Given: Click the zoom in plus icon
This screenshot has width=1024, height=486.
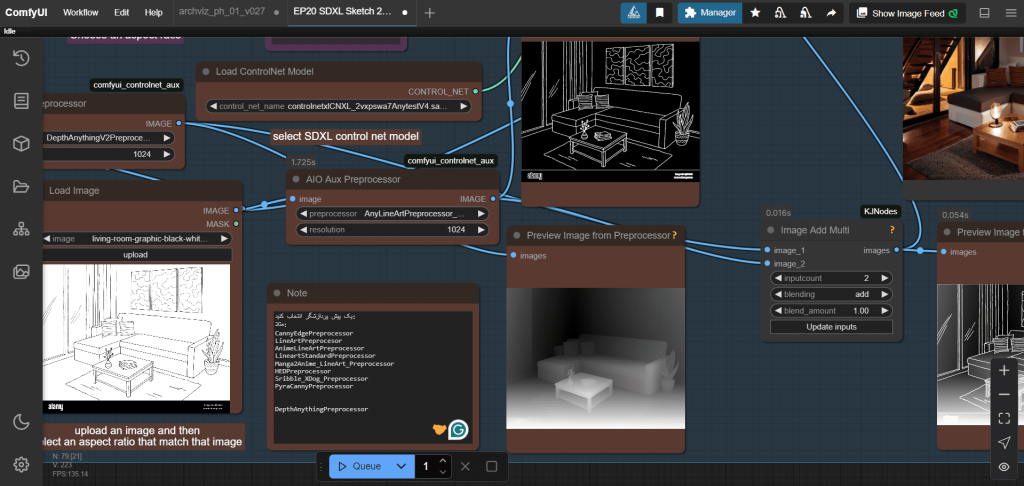Looking at the screenshot, I should pos(1003,370).
